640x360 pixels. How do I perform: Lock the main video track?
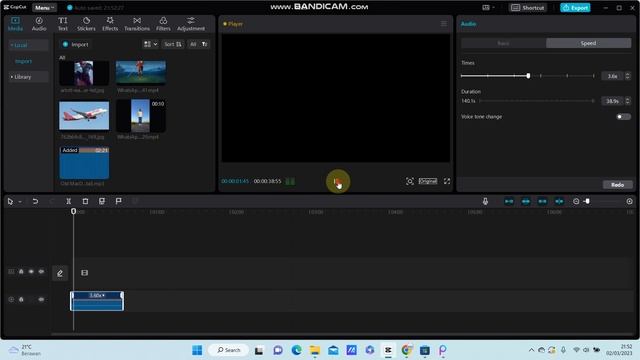21,271
